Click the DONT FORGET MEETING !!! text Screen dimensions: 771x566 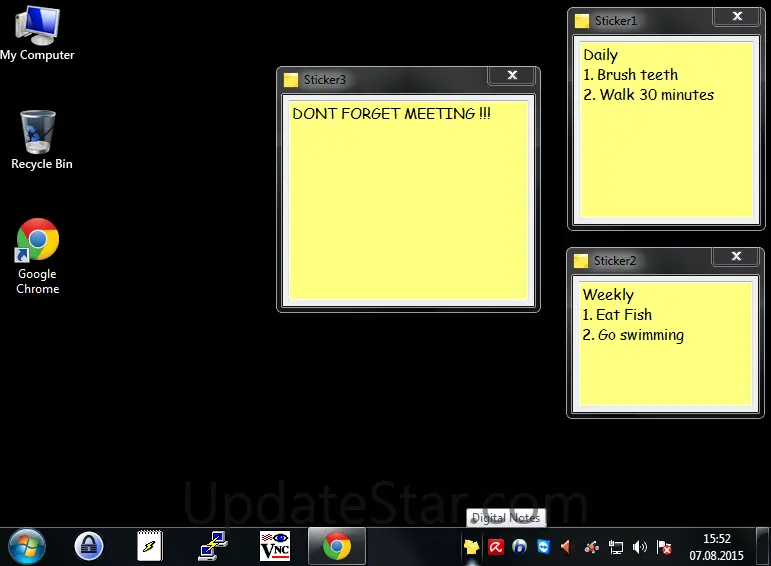(x=391, y=114)
